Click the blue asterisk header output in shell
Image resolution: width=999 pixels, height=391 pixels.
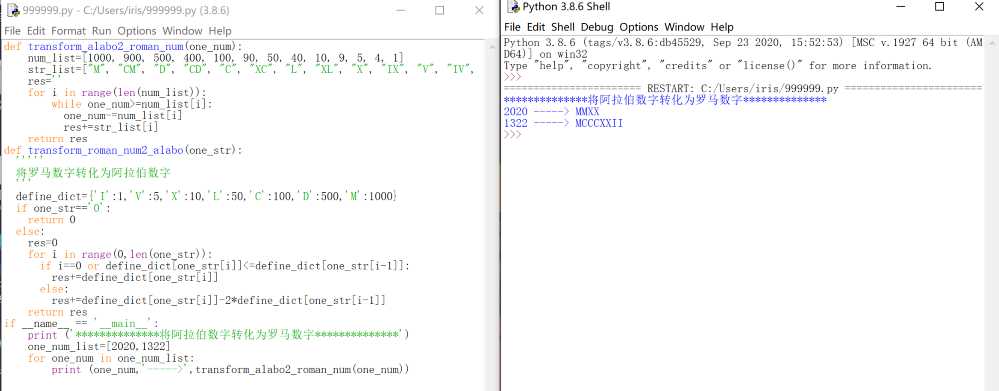tap(665, 100)
